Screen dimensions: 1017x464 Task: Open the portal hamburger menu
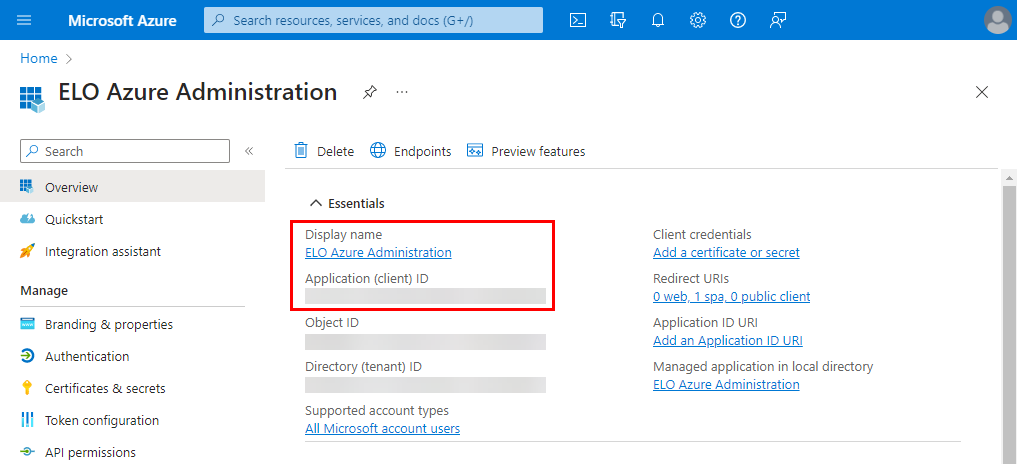24,20
